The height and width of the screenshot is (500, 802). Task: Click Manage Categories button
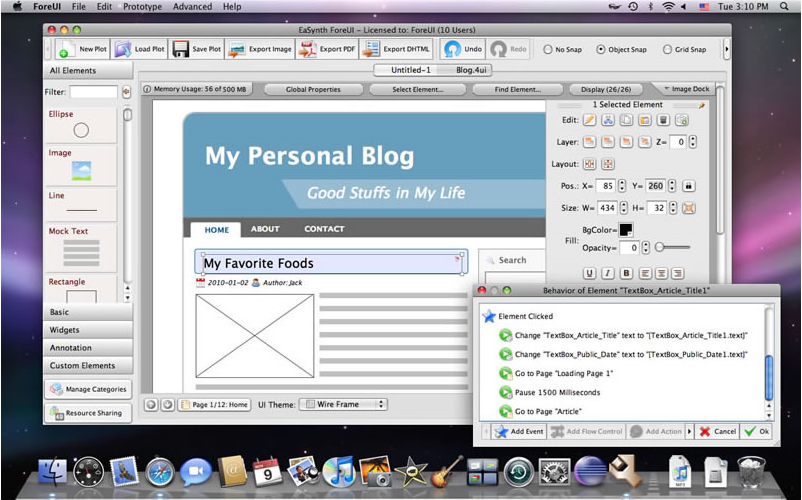(88, 389)
